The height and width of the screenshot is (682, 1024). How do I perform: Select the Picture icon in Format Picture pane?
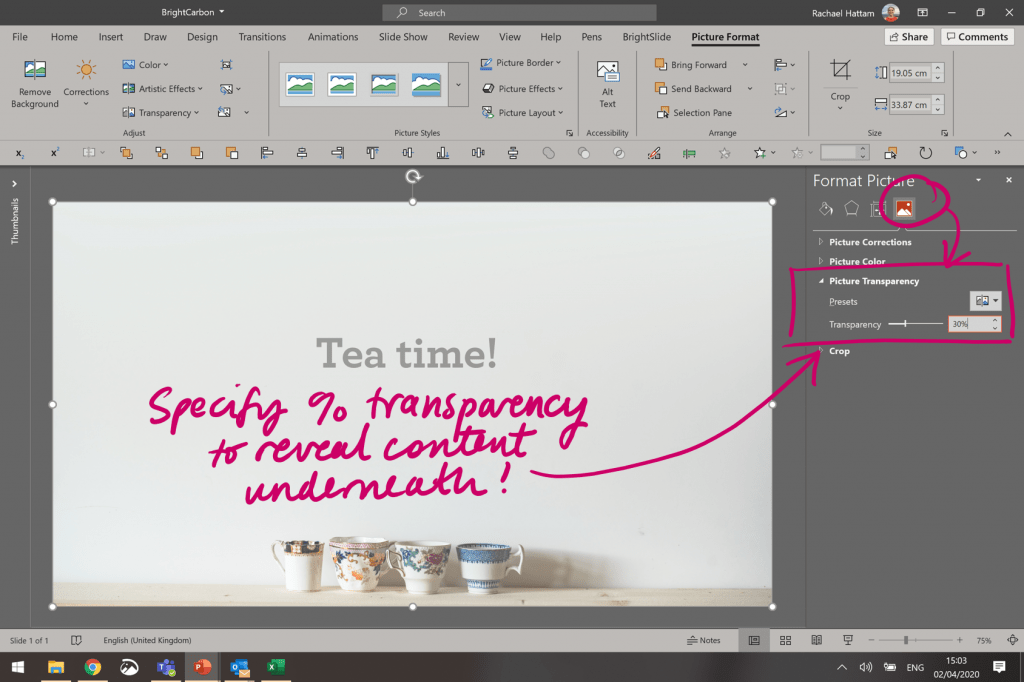click(x=902, y=208)
